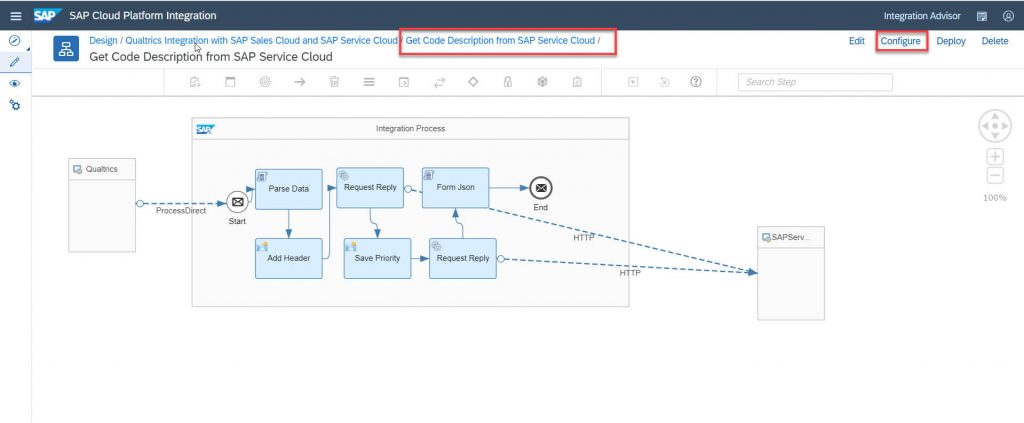Open the hamburger navigation menu
Image resolution: width=1024 pixels, height=423 pixels.
pos(16,16)
